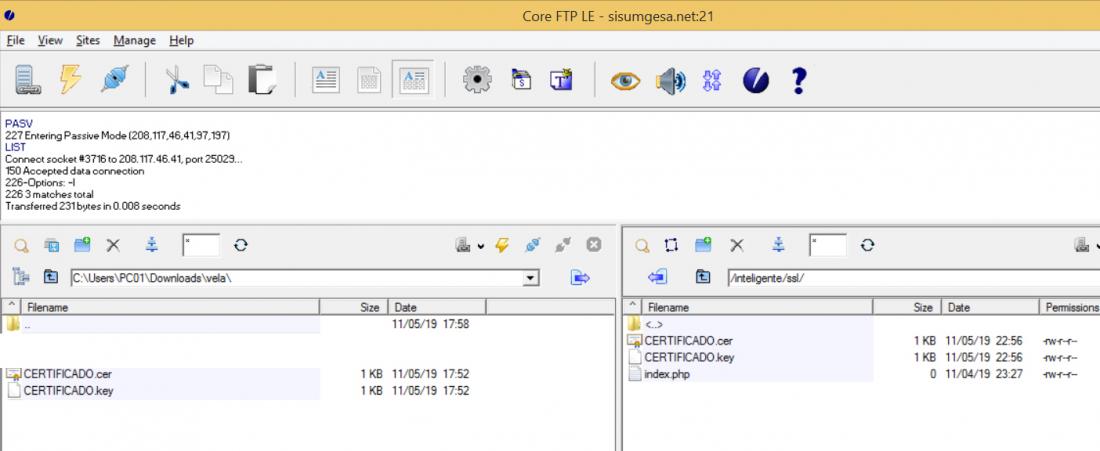Open the Sites menu
The height and width of the screenshot is (451, 1100).
tap(88, 41)
